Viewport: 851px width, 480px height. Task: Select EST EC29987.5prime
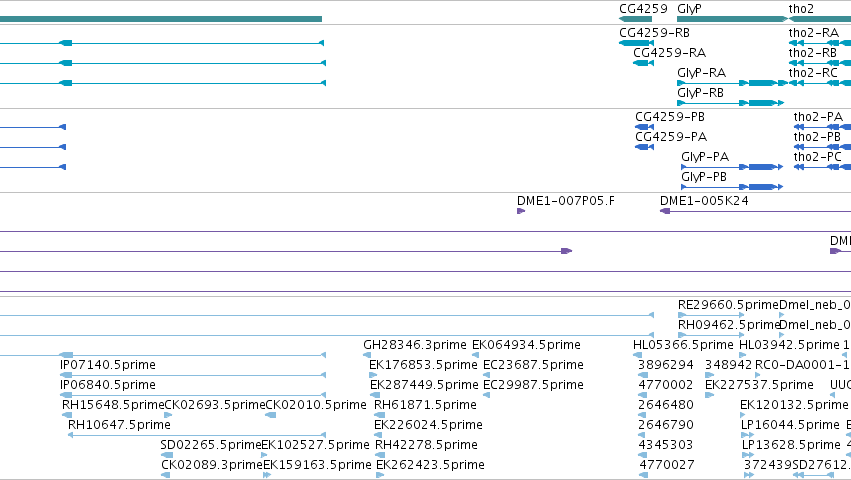pos(534,386)
